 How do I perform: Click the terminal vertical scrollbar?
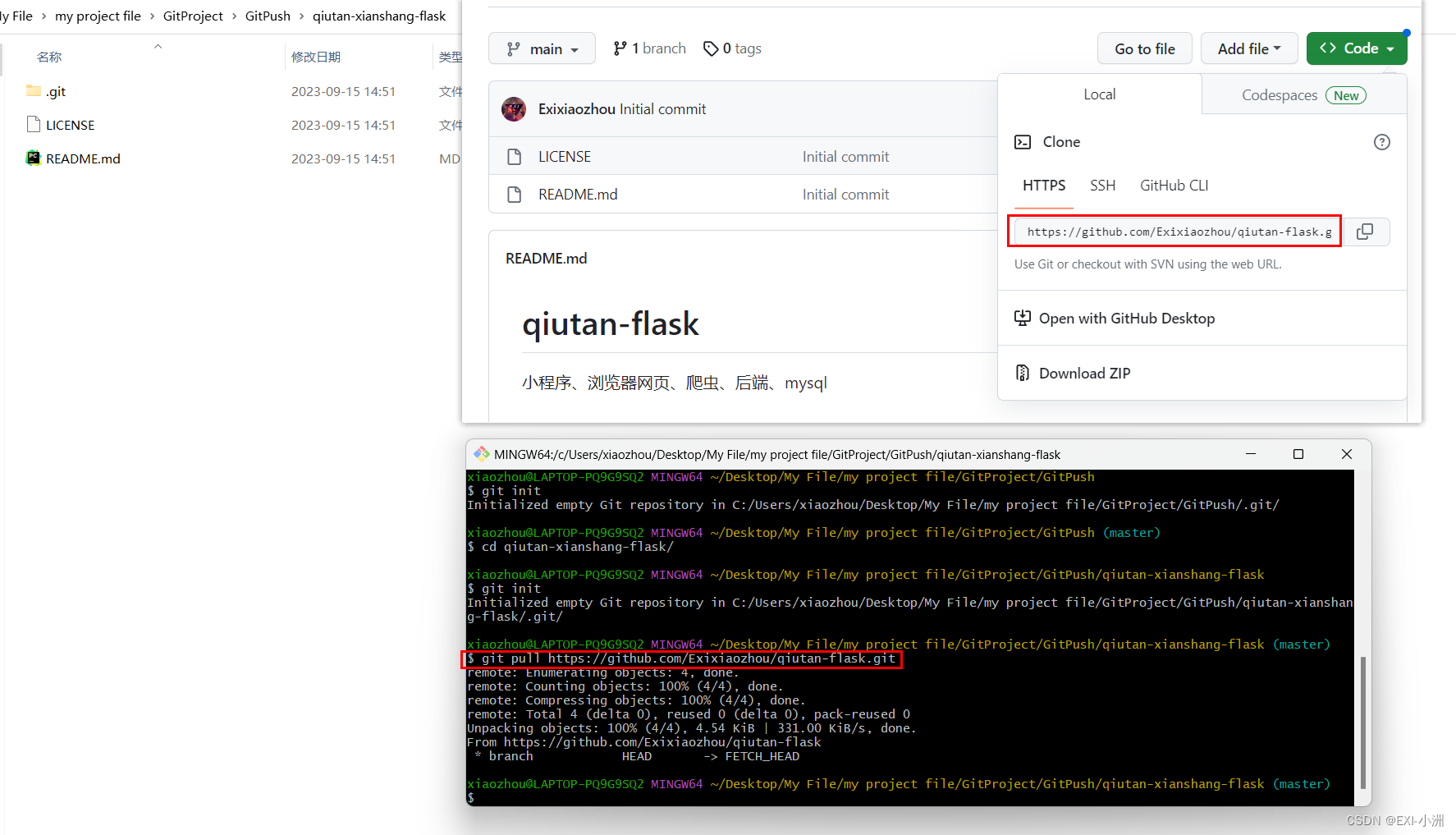pyautogui.click(x=1363, y=723)
